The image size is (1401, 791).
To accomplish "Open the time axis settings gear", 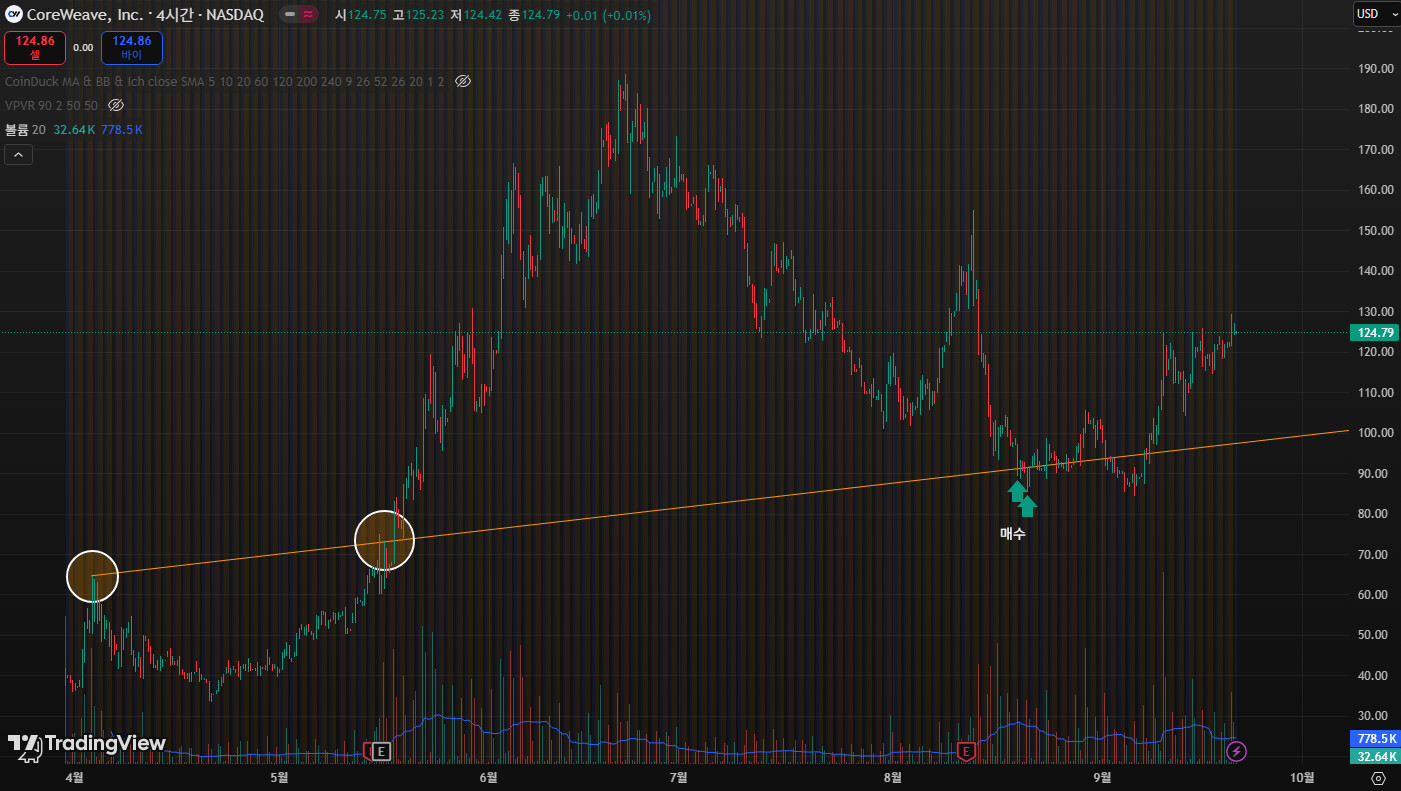I will tap(1378, 777).
